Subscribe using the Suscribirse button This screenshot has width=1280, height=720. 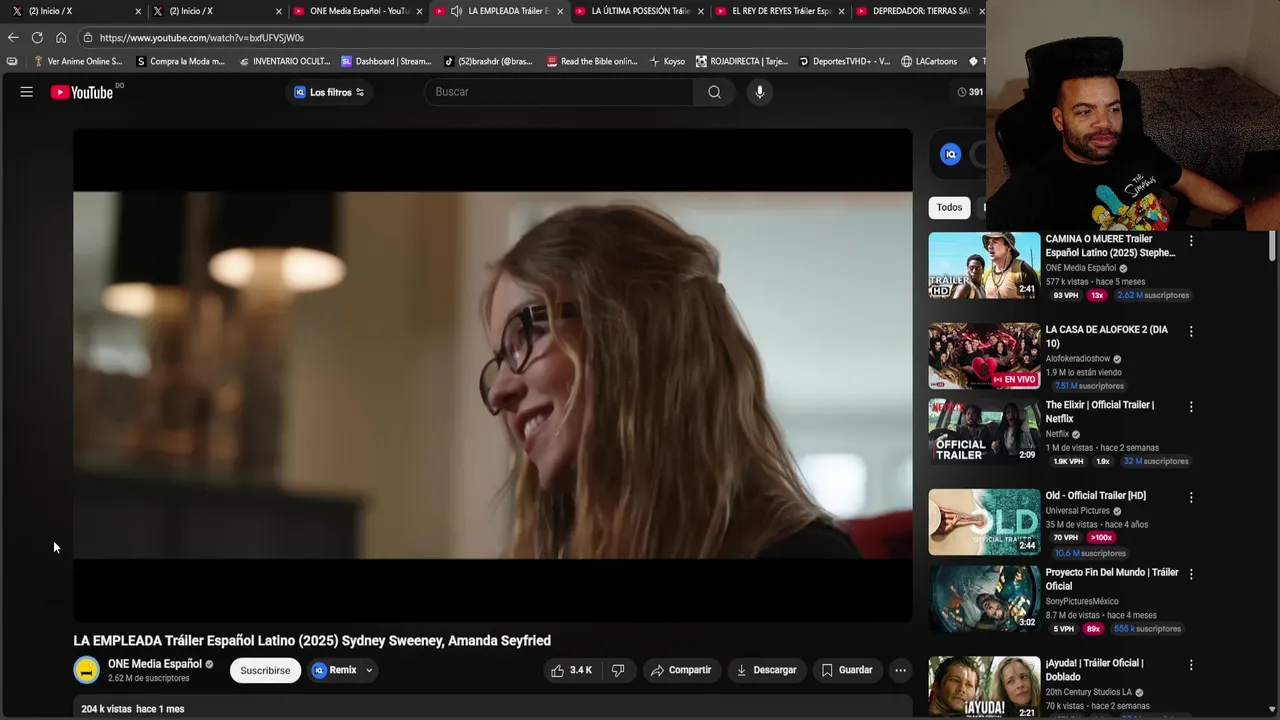coord(265,670)
